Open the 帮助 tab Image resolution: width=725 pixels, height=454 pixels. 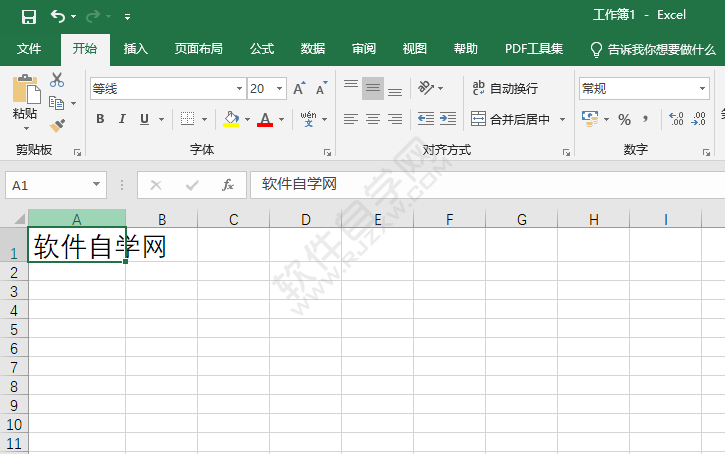click(x=465, y=49)
